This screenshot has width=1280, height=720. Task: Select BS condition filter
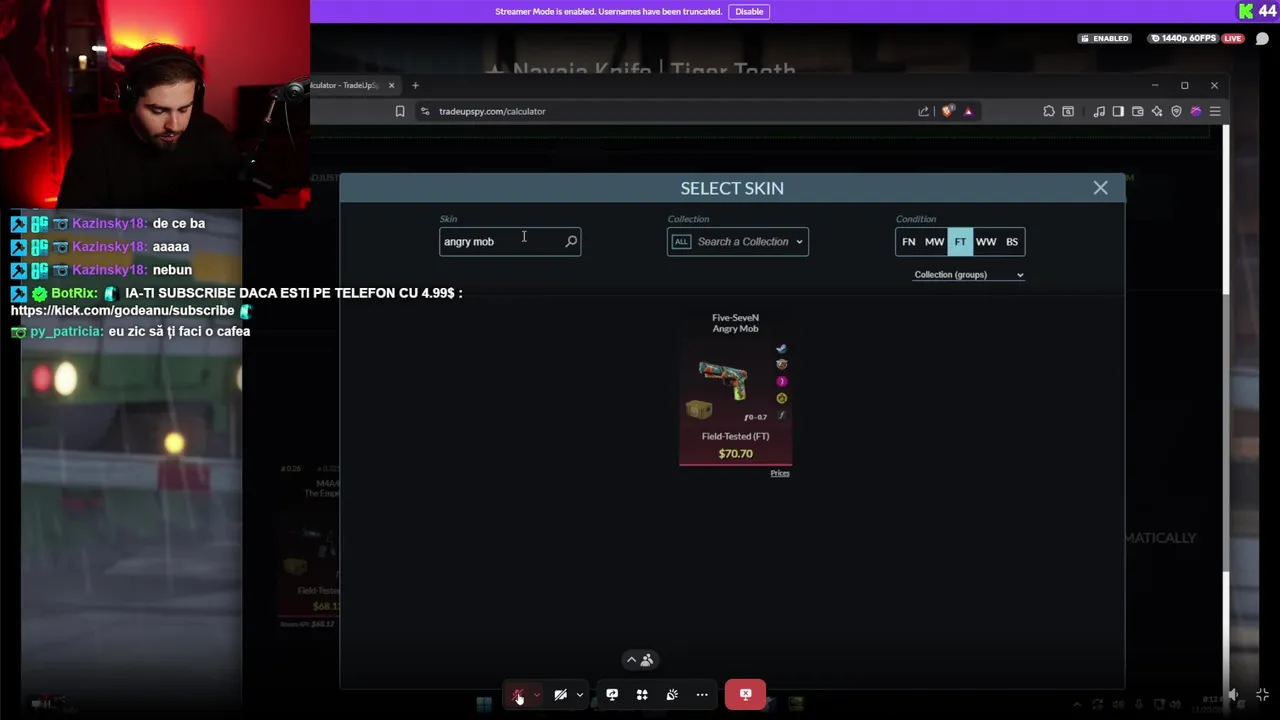pos(1012,242)
